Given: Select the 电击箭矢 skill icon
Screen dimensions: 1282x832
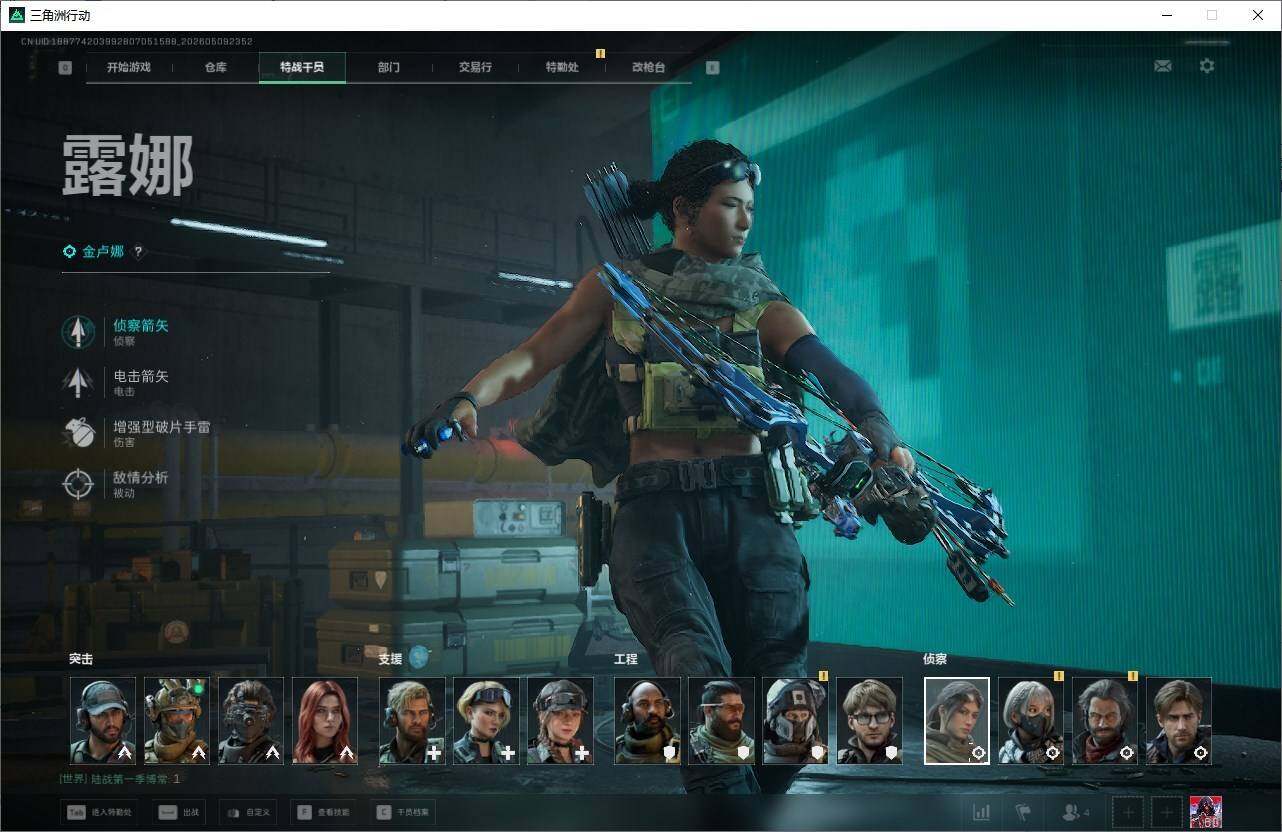Looking at the screenshot, I should [x=78, y=382].
